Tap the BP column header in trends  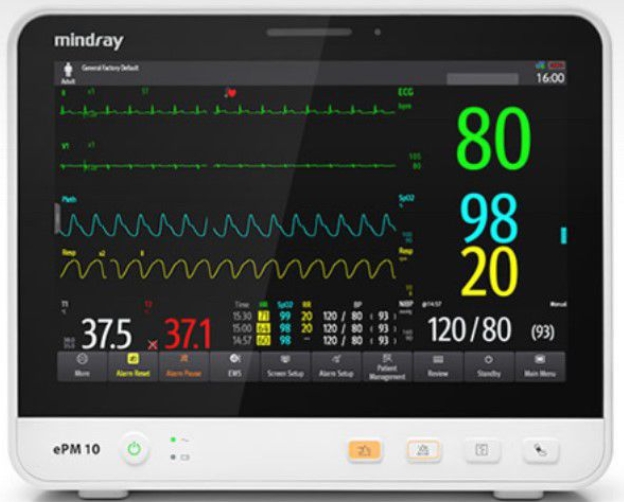358,305
